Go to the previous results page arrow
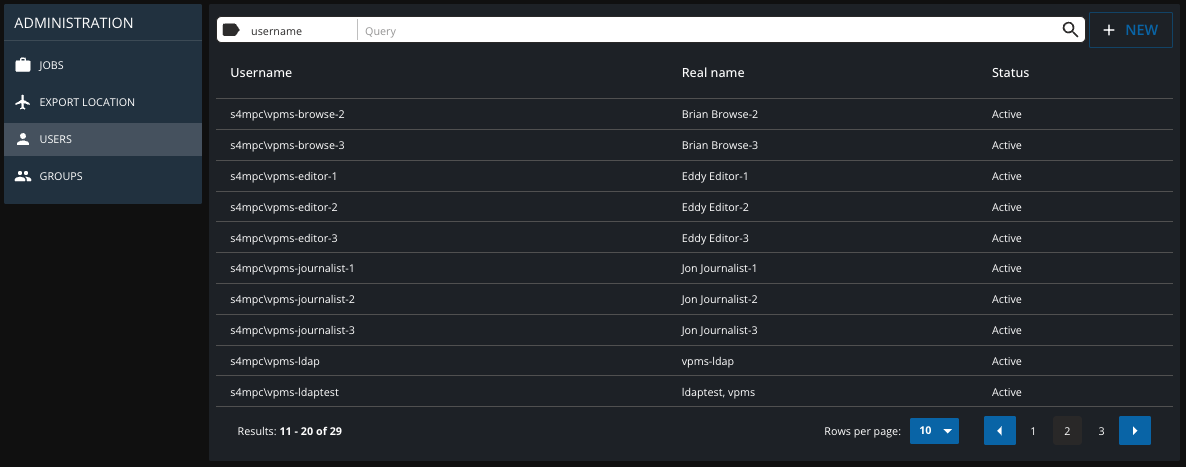Image resolution: width=1186 pixels, height=467 pixels. (999, 431)
